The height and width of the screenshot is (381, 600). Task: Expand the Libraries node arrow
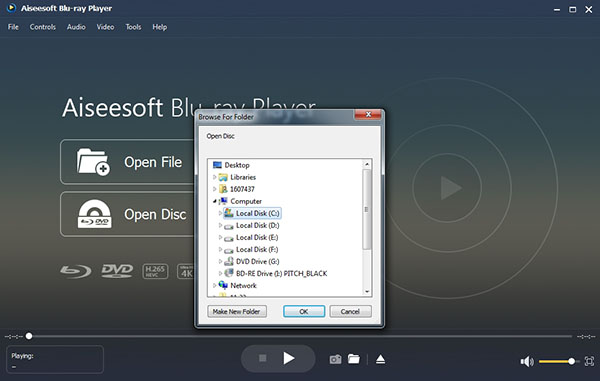[214, 177]
